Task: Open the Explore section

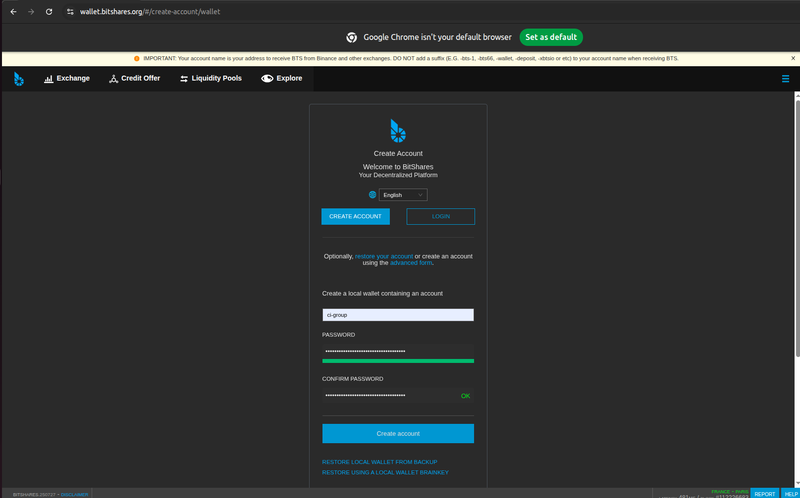Action: 282,79
